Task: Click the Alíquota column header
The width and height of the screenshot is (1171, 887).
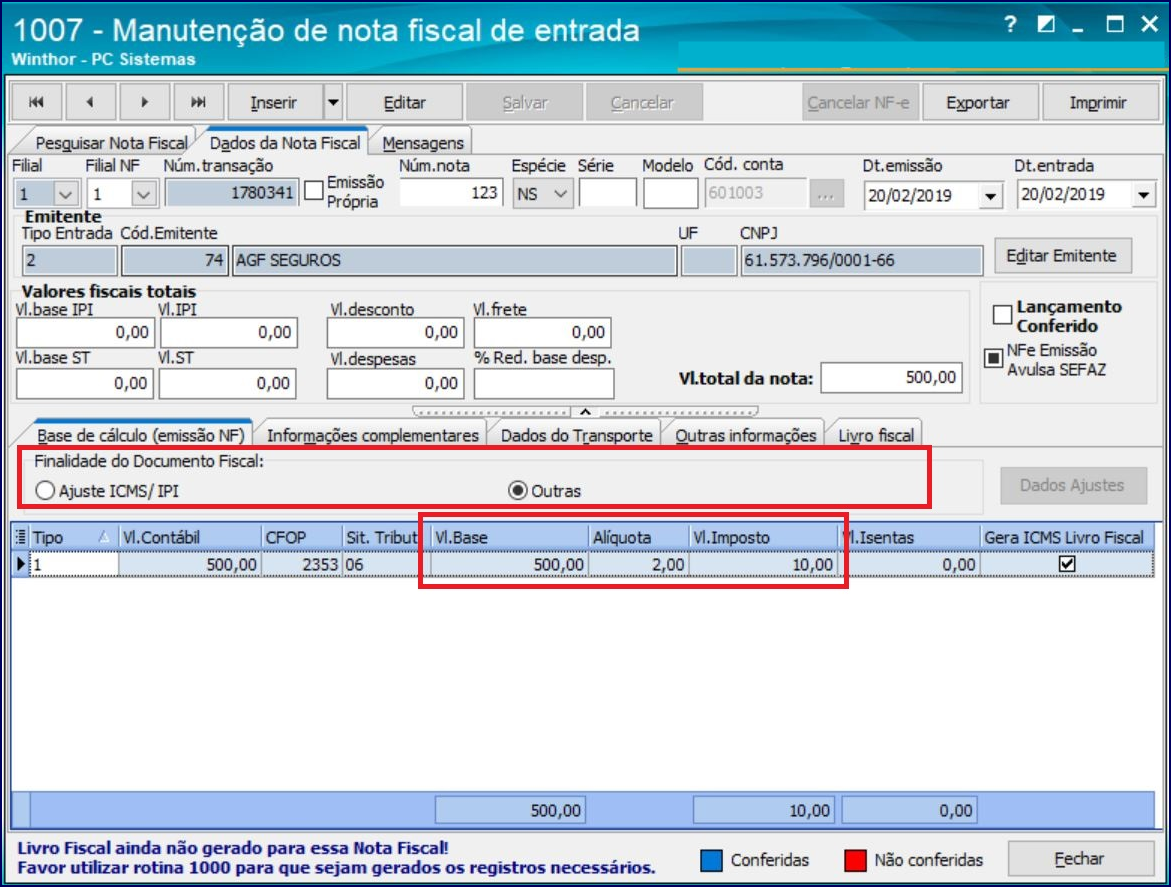Action: [639, 537]
